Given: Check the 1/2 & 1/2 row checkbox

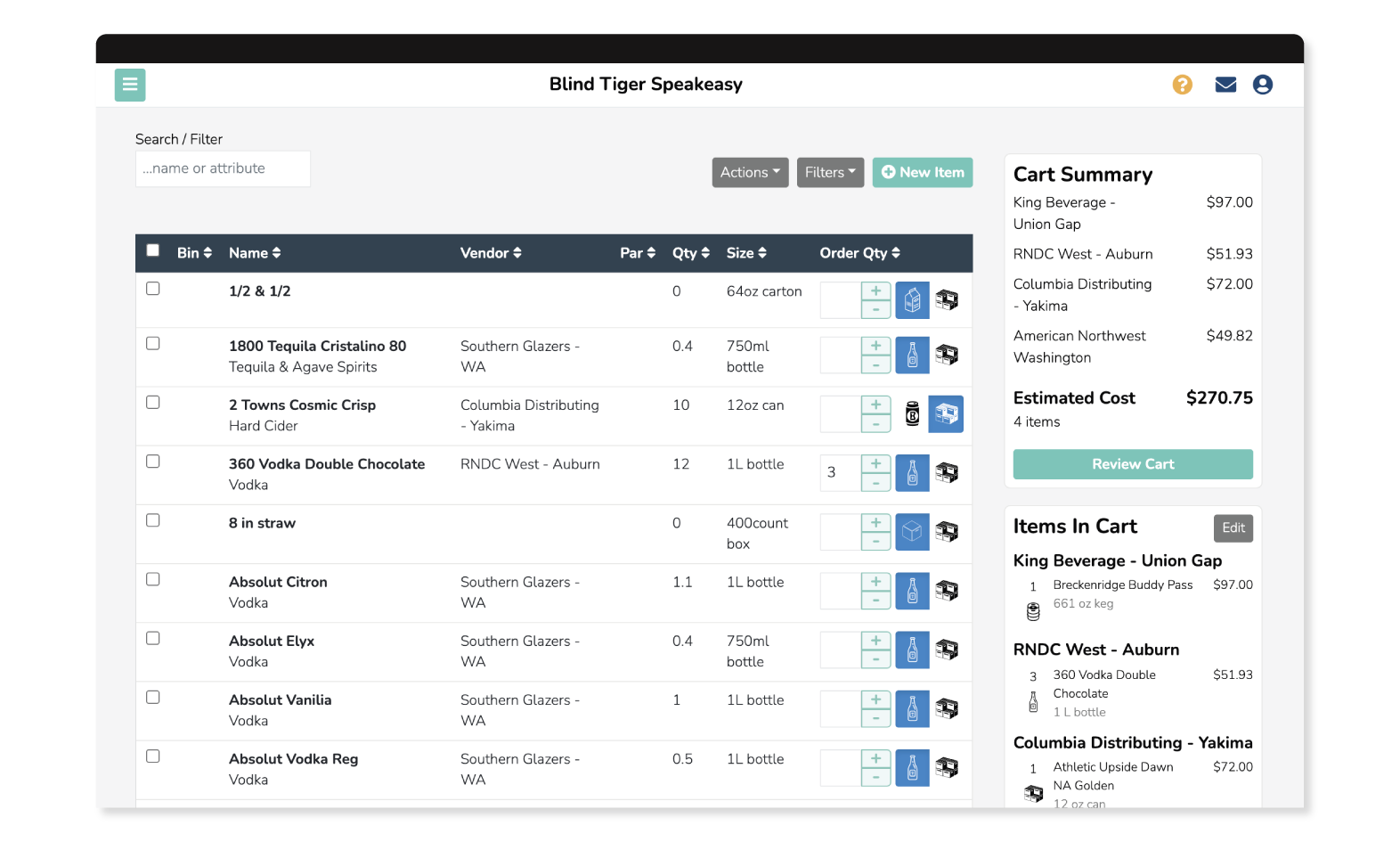Looking at the screenshot, I should coord(153,289).
